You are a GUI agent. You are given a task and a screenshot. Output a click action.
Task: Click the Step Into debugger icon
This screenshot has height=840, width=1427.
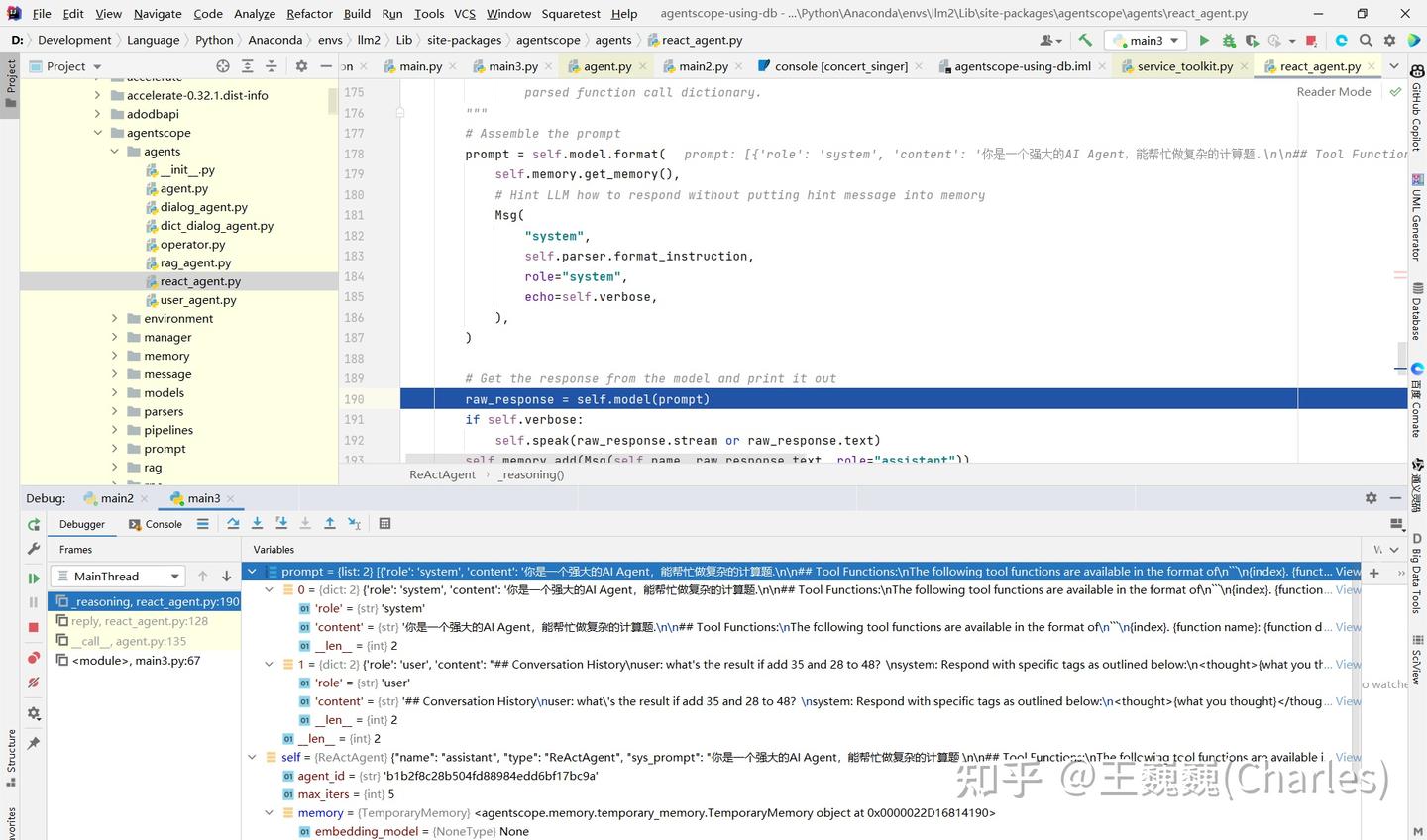(x=258, y=524)
